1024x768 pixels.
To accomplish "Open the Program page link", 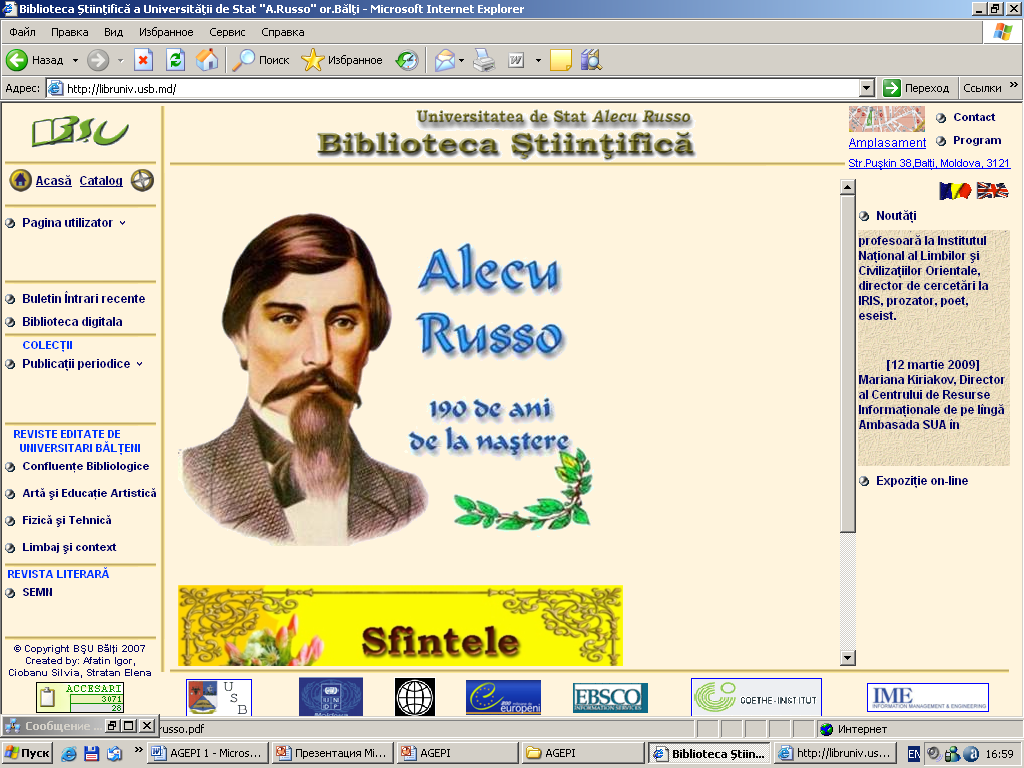I will pyautogui.click(x=976, y=140).
